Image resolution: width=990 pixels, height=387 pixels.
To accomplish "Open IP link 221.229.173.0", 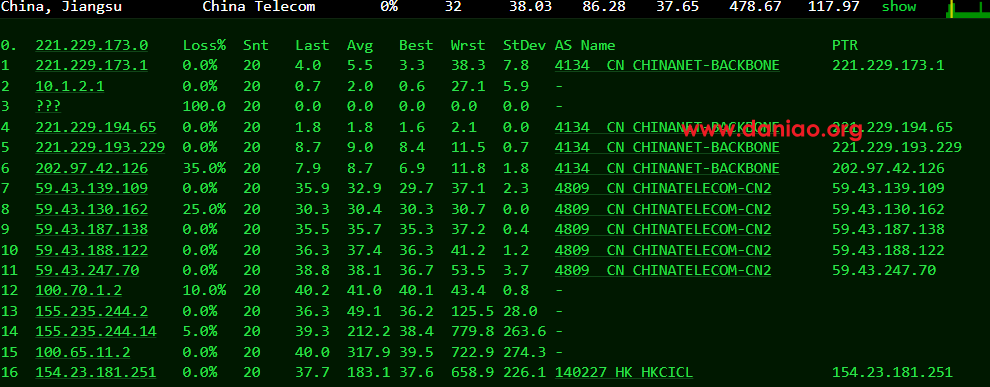I will [92, 45].
